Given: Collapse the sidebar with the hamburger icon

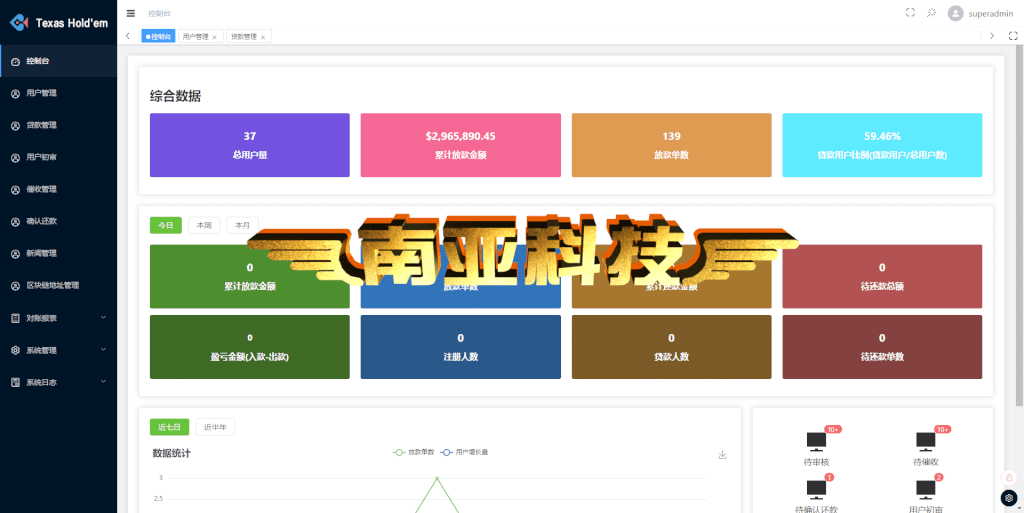Looking at the screenshot, I should tap(131, 13).
